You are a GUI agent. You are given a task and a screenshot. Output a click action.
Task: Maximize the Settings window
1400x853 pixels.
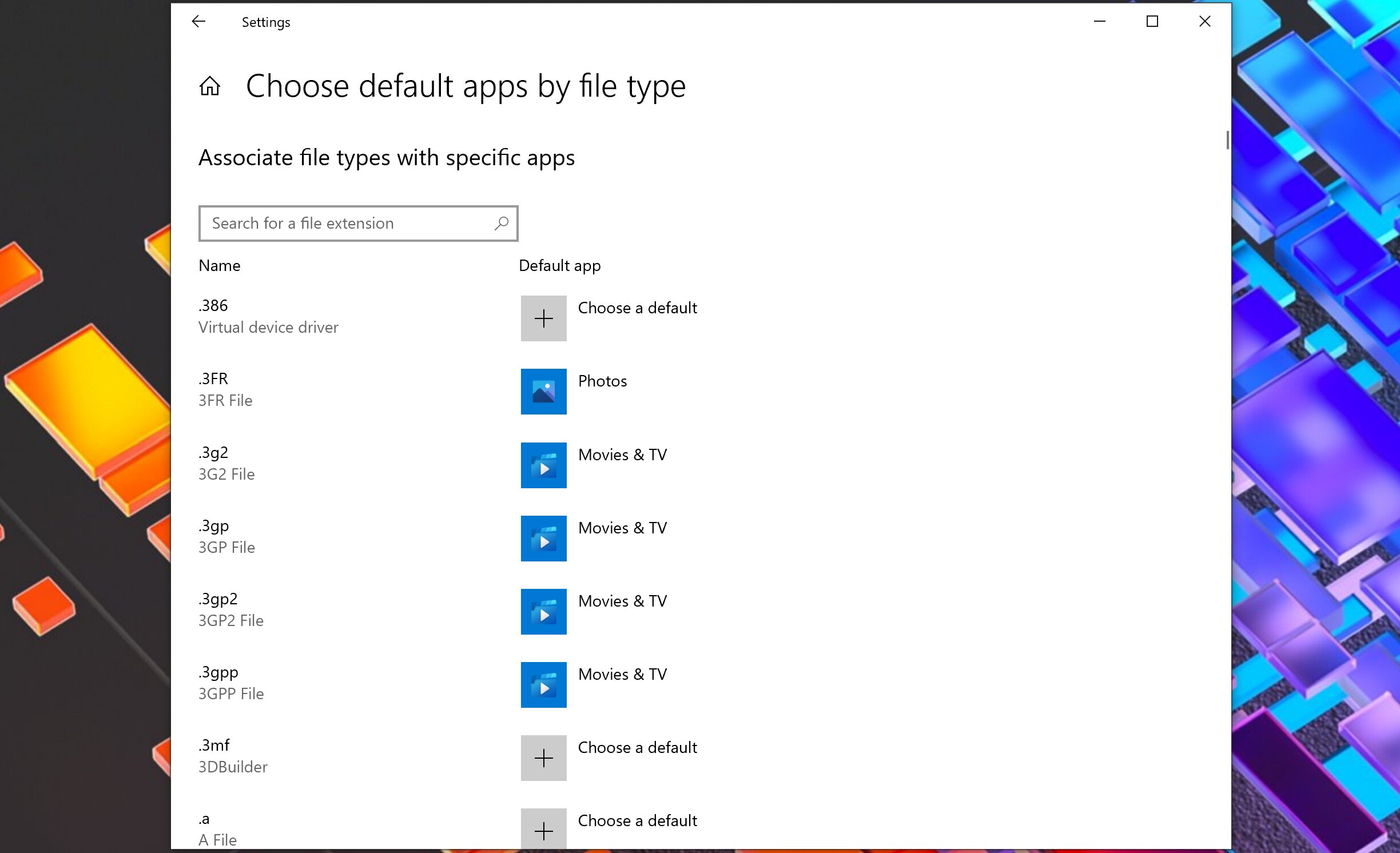(x=1152, y=22)
